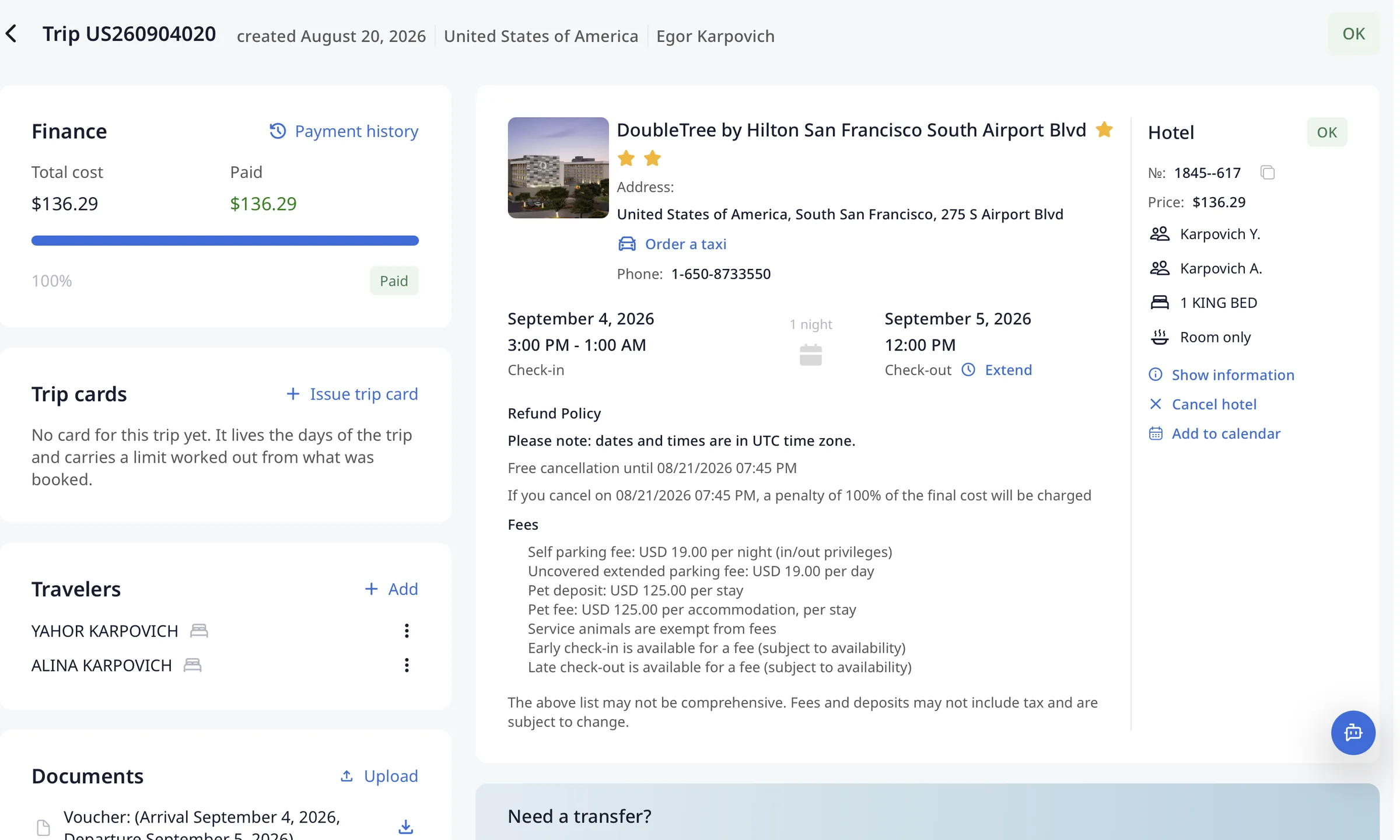Click trip title Trip US260904020
This screenshot has width=1400, height=840.
tap(129, 34)
